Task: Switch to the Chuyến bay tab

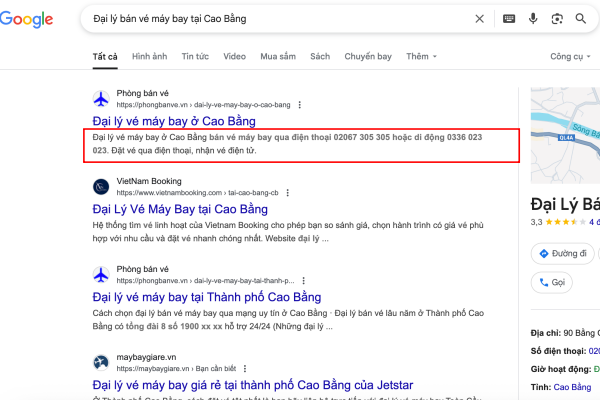Action: point(366,57)
